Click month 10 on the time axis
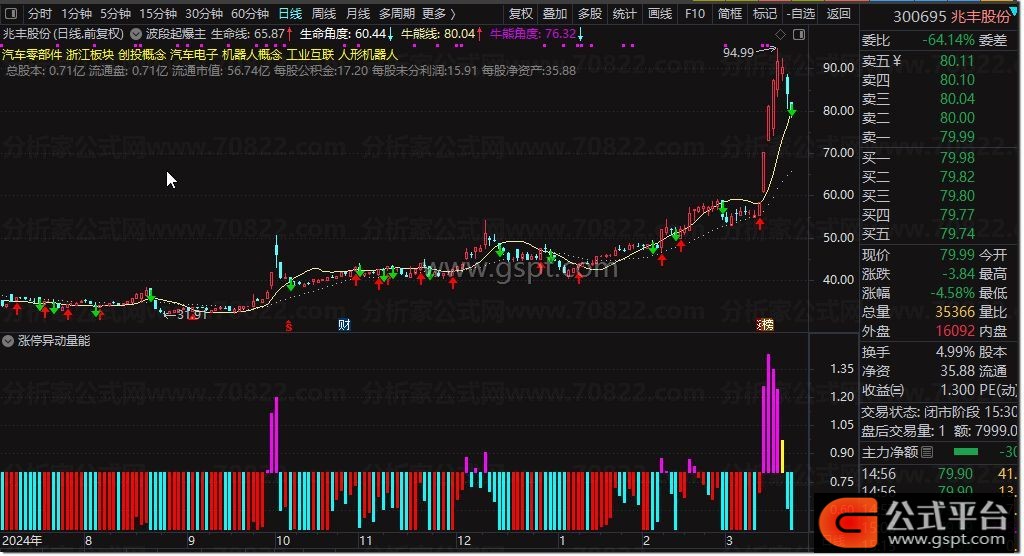The image size is (1024, 556). pyautogui.click(x=283, y=540)
